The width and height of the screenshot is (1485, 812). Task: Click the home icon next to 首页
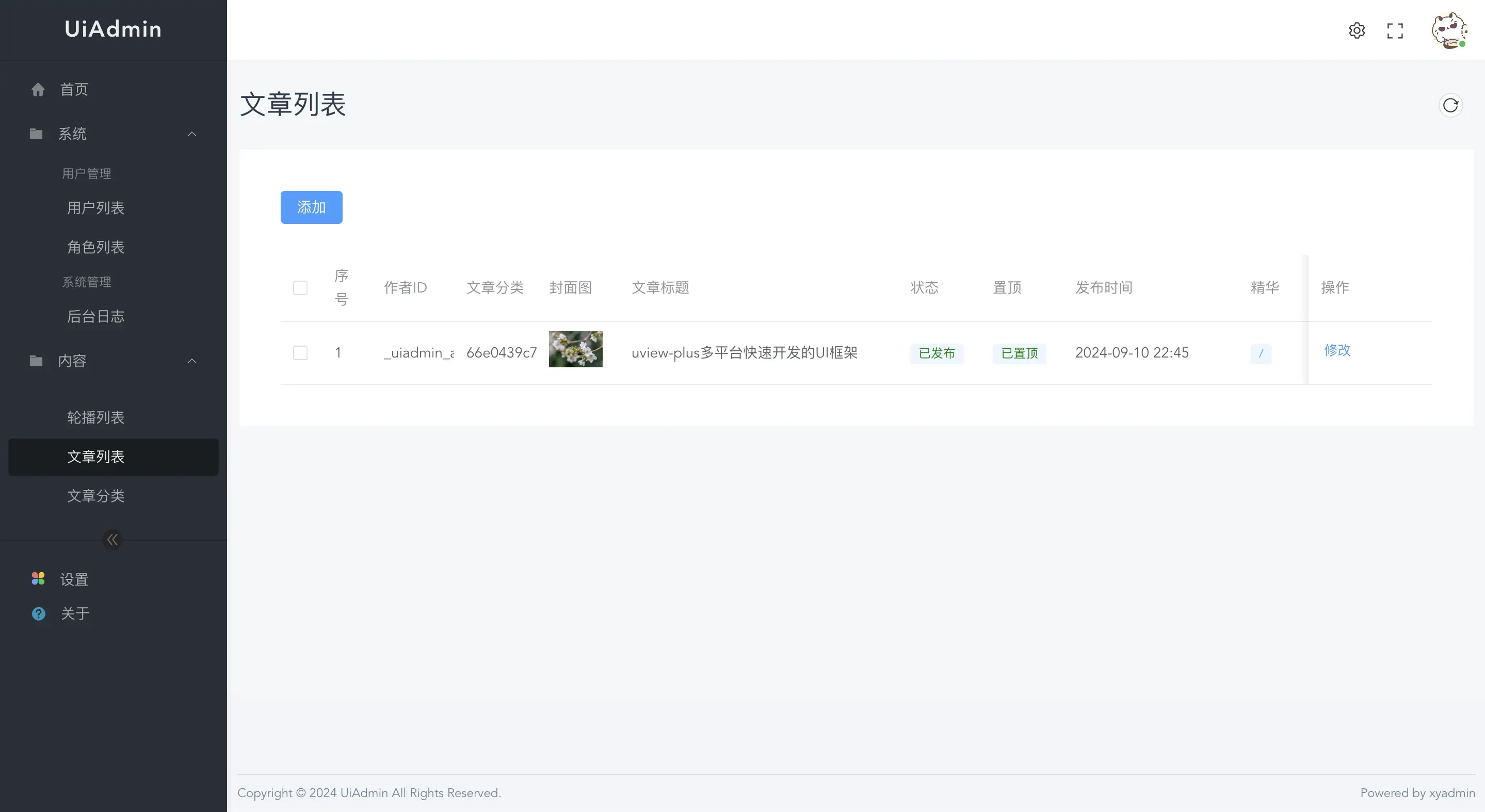38,89
